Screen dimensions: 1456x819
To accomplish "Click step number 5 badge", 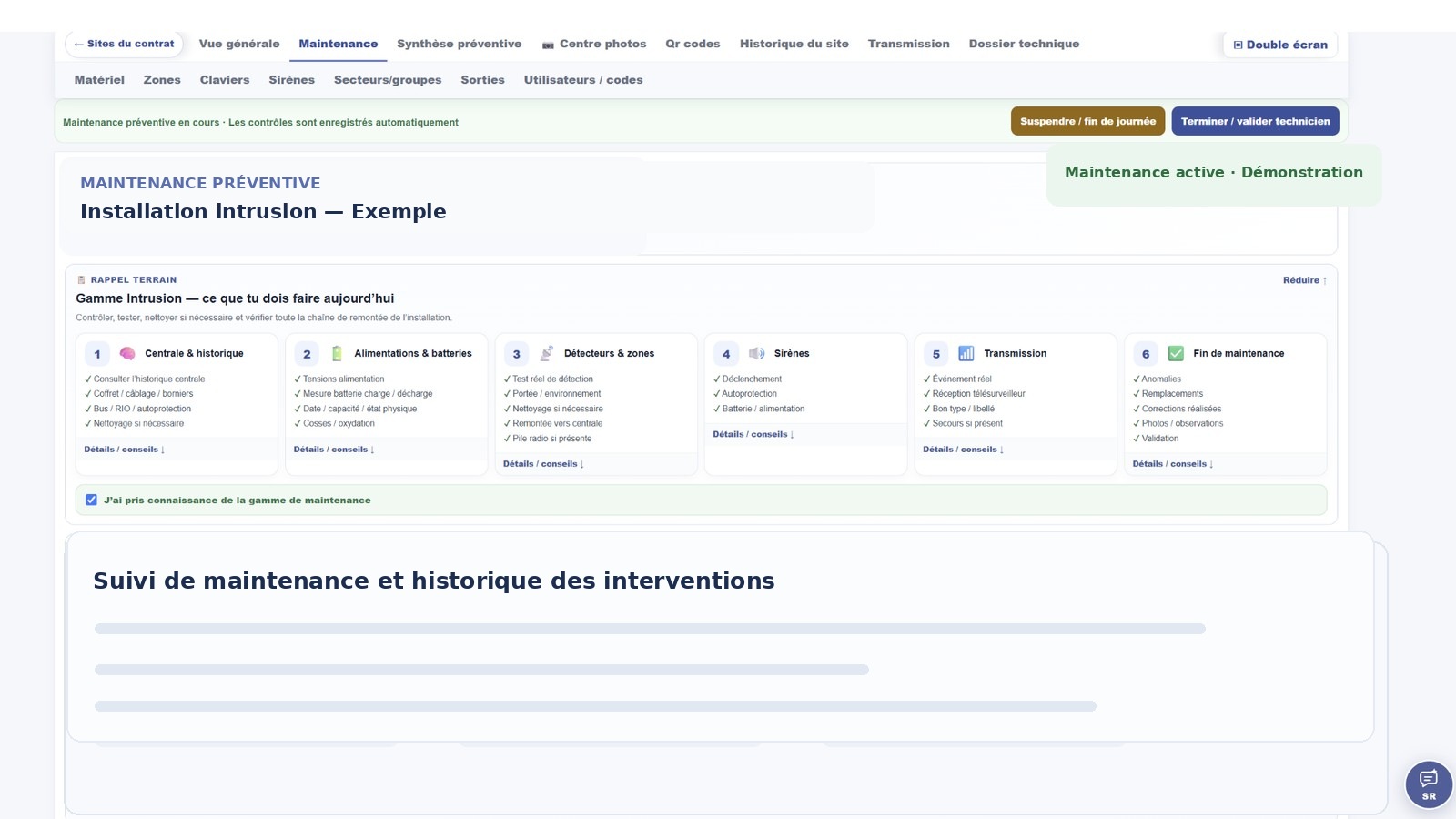I will pyautogui.click(x=935, y=354).
